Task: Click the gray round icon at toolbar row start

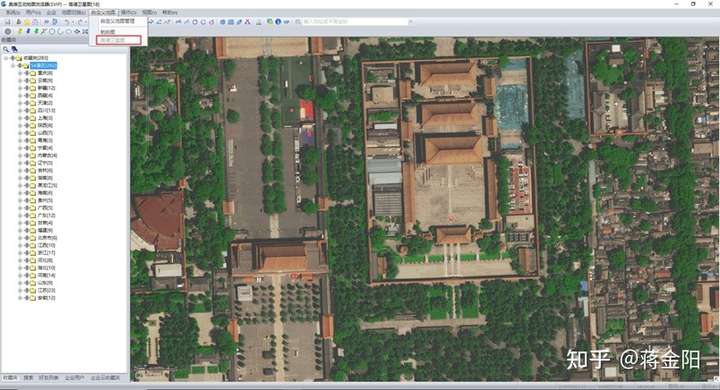Action: tap(8, 31)
